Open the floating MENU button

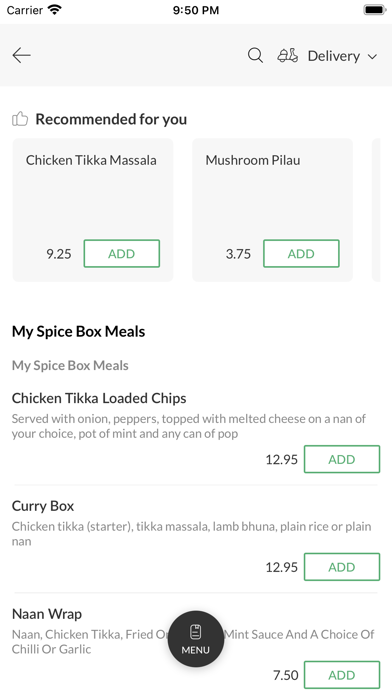click(196, 638)
